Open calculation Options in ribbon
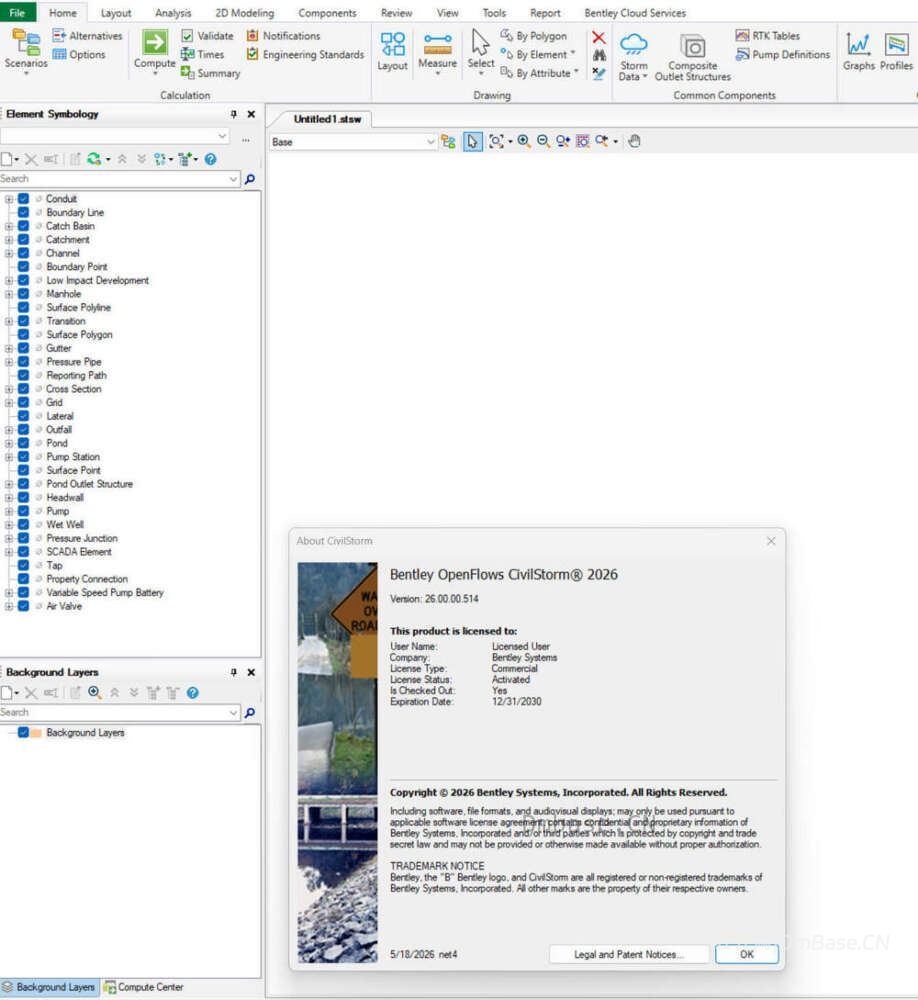918x1000 pixels. [79, 55]
